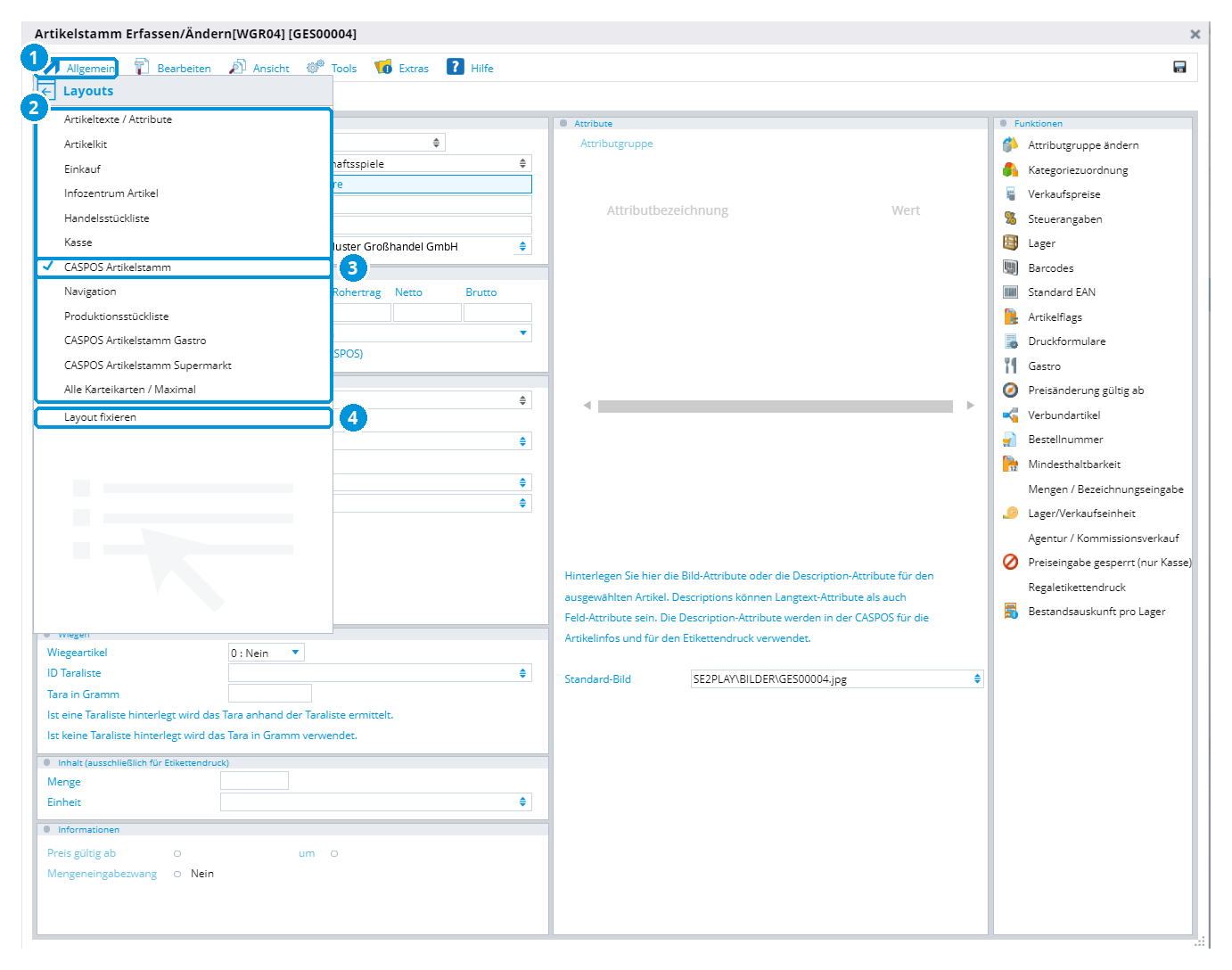
Task: Open Steuerangaben function
Action: (x=1064, y=219)
